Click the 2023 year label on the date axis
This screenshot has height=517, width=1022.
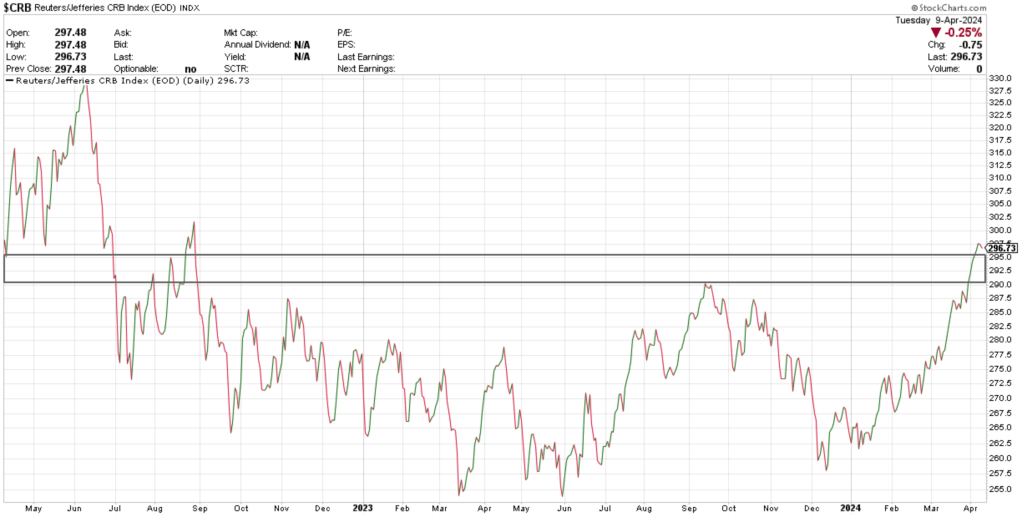coord(363,507)
